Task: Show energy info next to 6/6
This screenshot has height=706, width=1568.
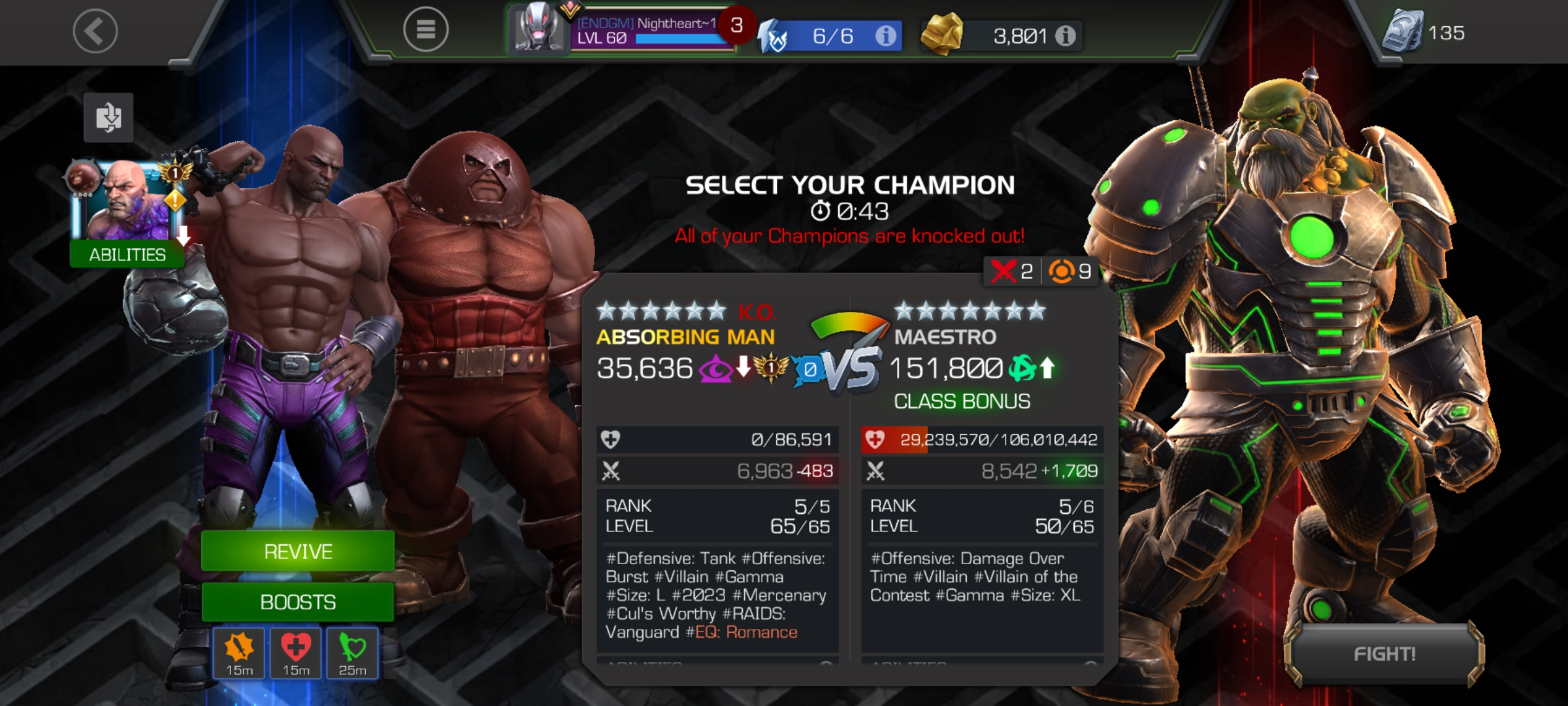Action: (x=885, y=35)
